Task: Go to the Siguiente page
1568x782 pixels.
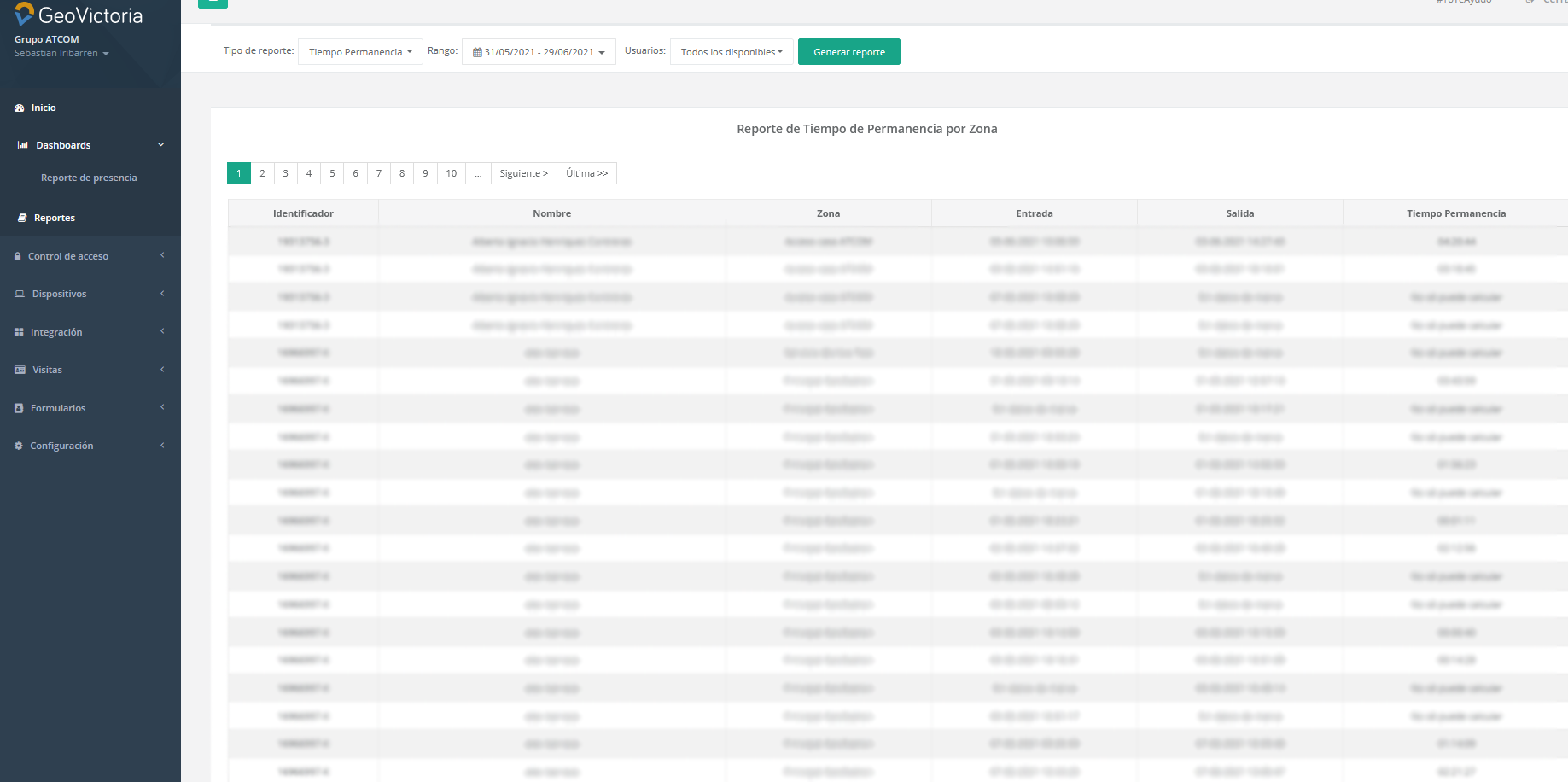Action: click(x=523, y=174)
